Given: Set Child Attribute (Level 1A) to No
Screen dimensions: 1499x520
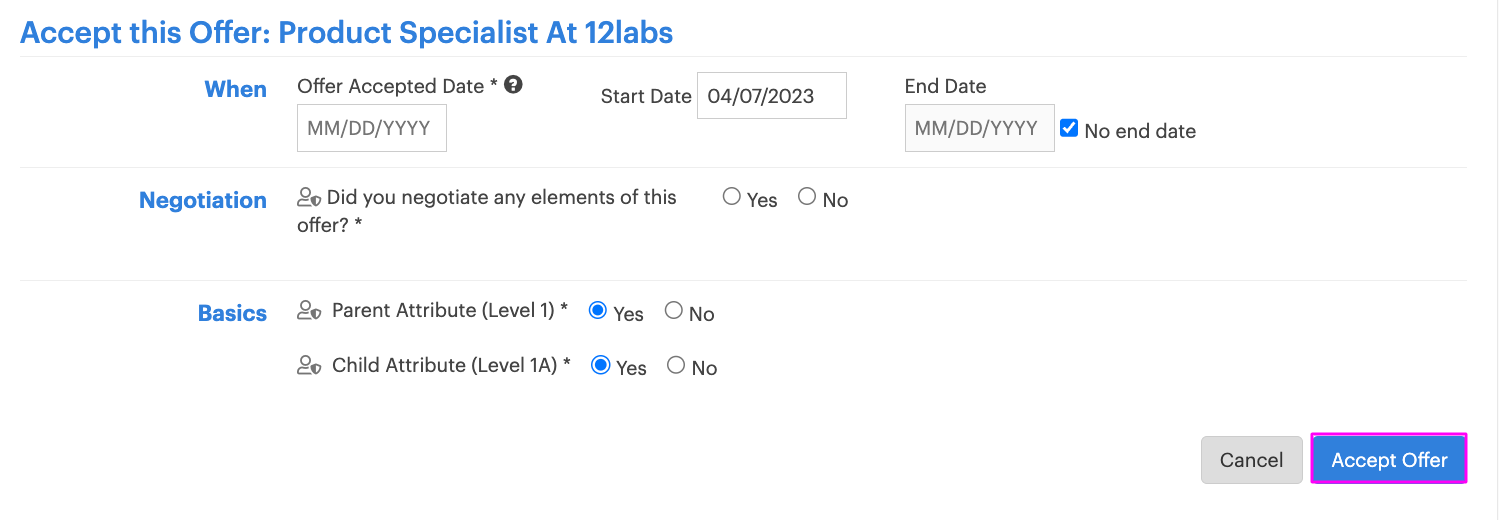Looking at the screenshot, I should [676, 365].
